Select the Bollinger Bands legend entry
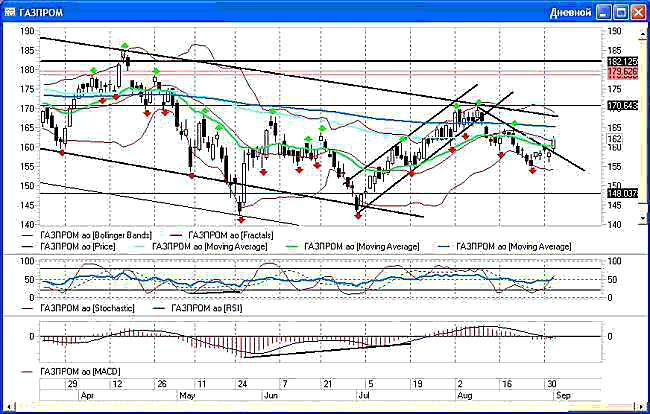 pyautogui.click(x=87, y=235)
